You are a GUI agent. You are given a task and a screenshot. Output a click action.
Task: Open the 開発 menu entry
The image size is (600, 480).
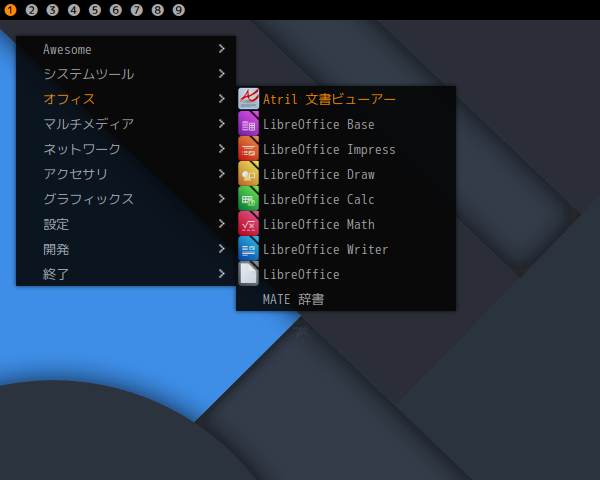[x=126, y=249]
